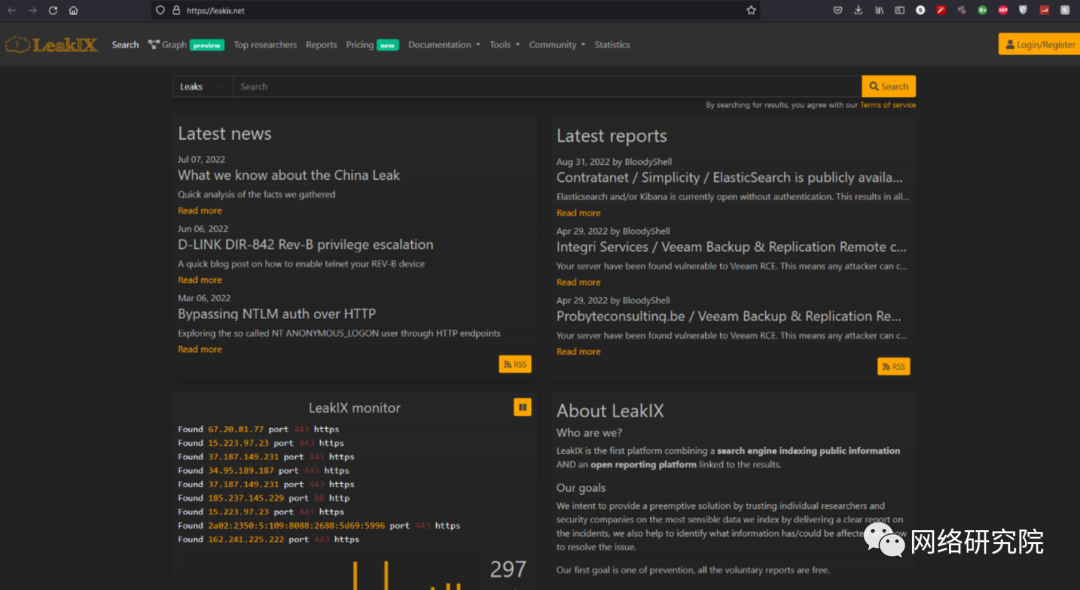The height and width of the screenshot is (590, 1080).
Task: Open the white circle S extension
Action: pos(920,10)
